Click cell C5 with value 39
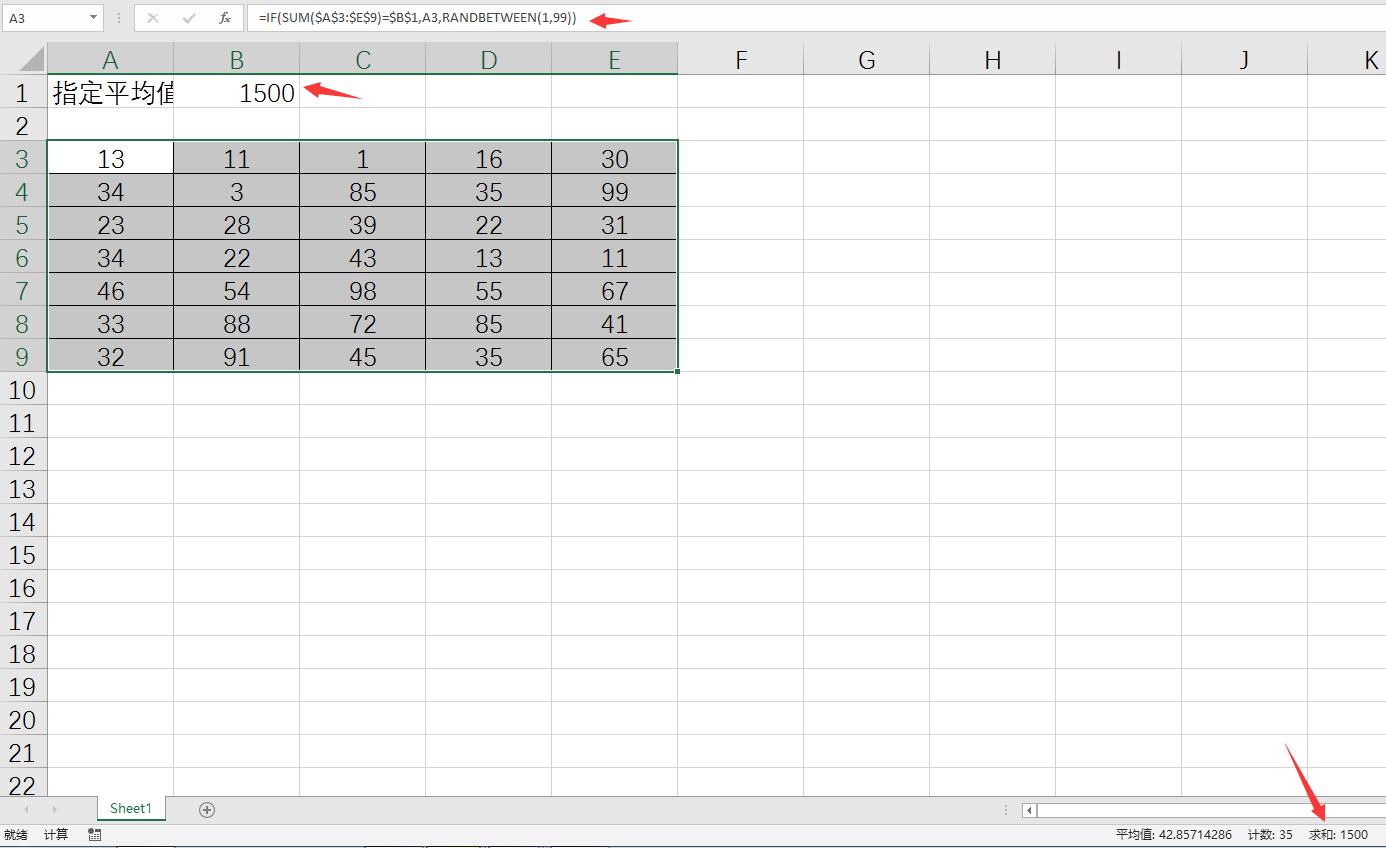 pyautogui.click(x=362, y=224)
